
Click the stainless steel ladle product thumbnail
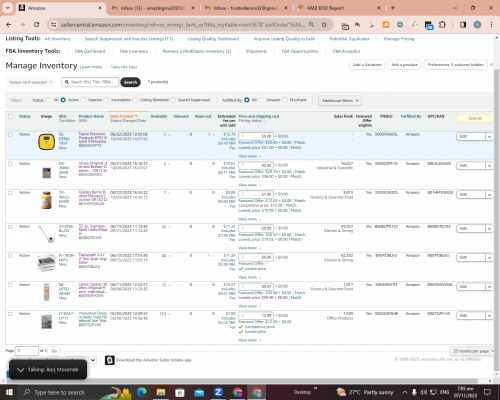[x=46, y=234]
